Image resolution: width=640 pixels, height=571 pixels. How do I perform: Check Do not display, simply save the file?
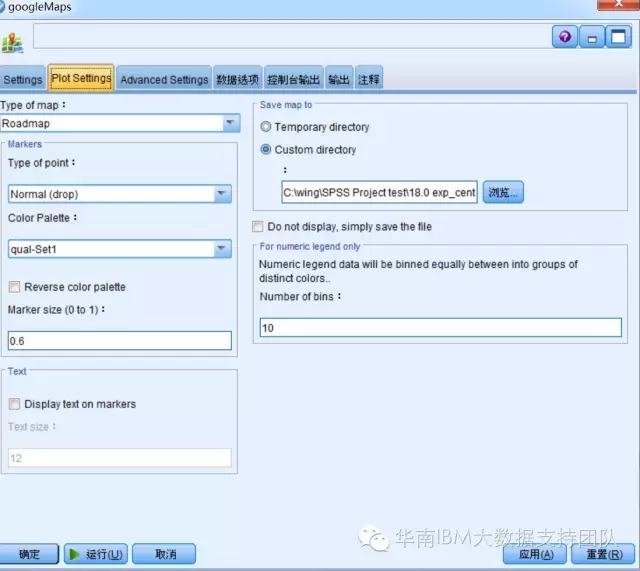coord(258,227)
